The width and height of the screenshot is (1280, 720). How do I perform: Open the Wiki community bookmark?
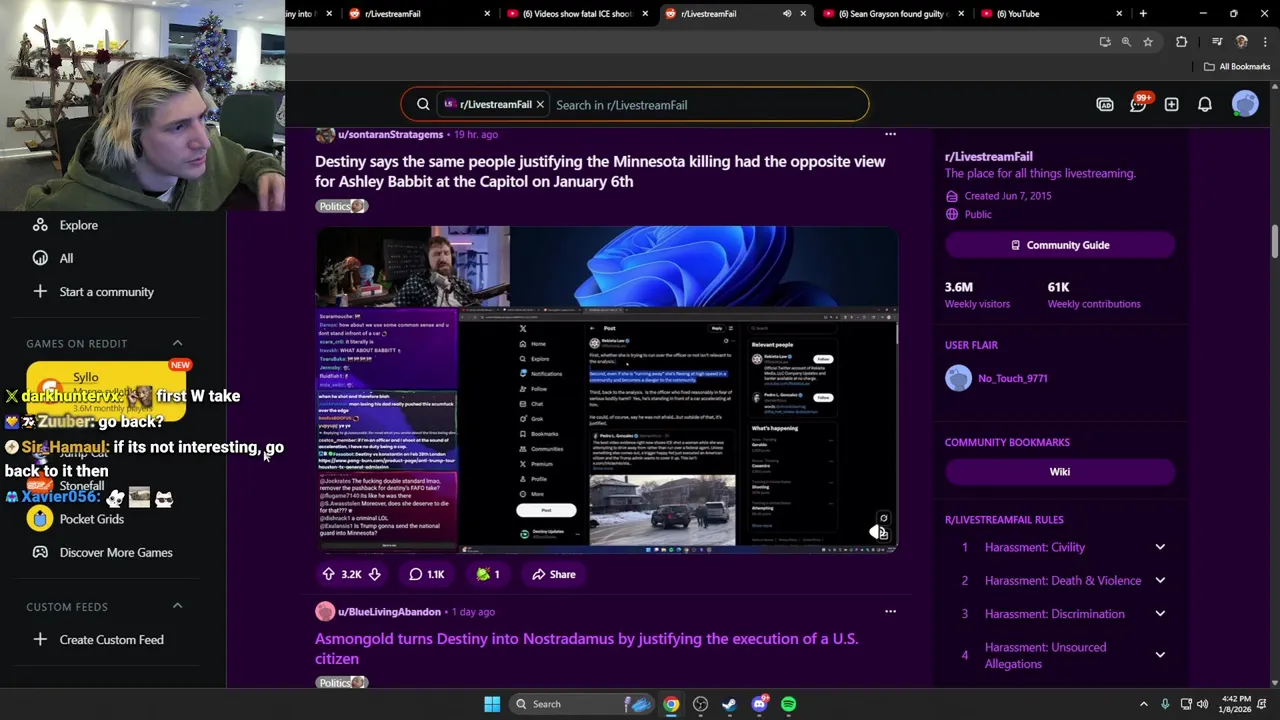point(1059,472)
